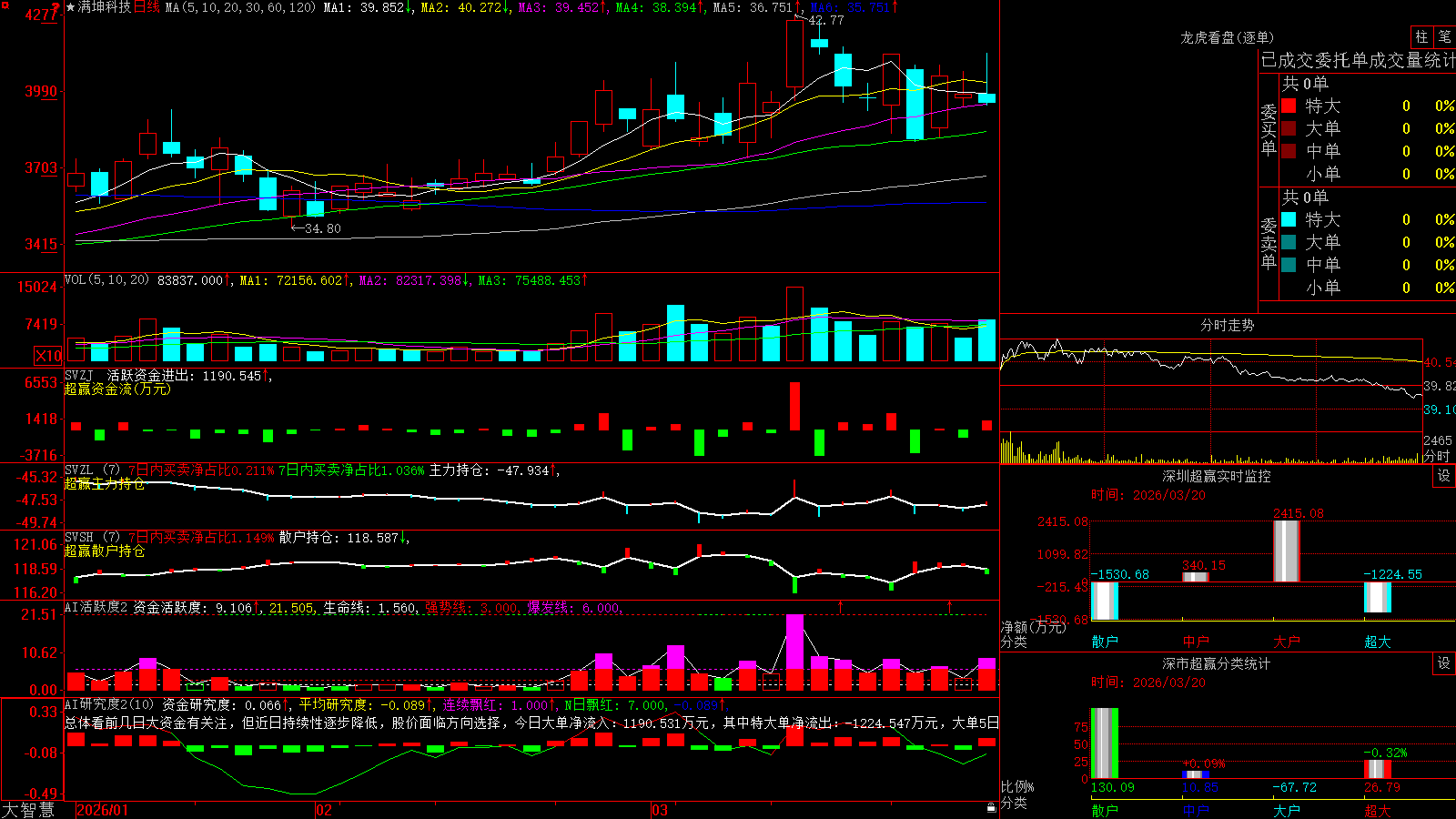Click the -1224.55 value above 超大 bar

[1392, 574]
